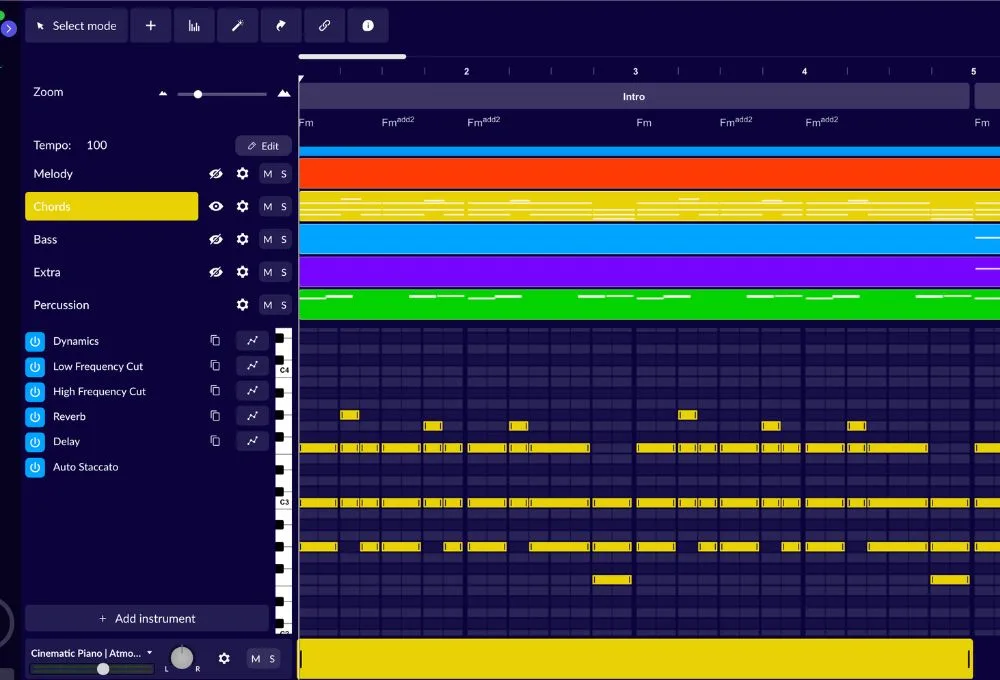This screenshot has height=680, width=1000.
Task: Toggle the Auto Staccato power switch
Action: [x=35, y=467]
